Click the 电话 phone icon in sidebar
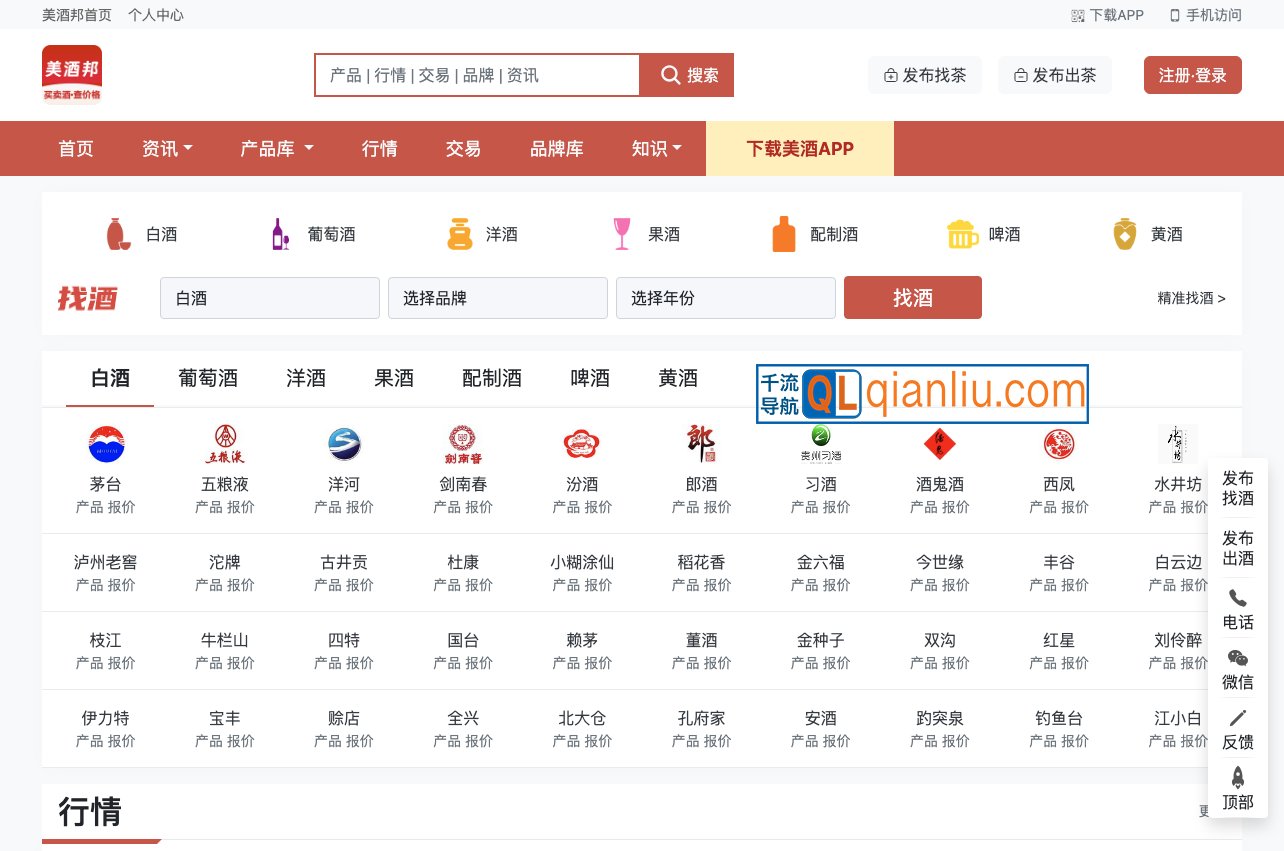The width and height of the screenshot is (1284, 851). (x=1237, y=599)
